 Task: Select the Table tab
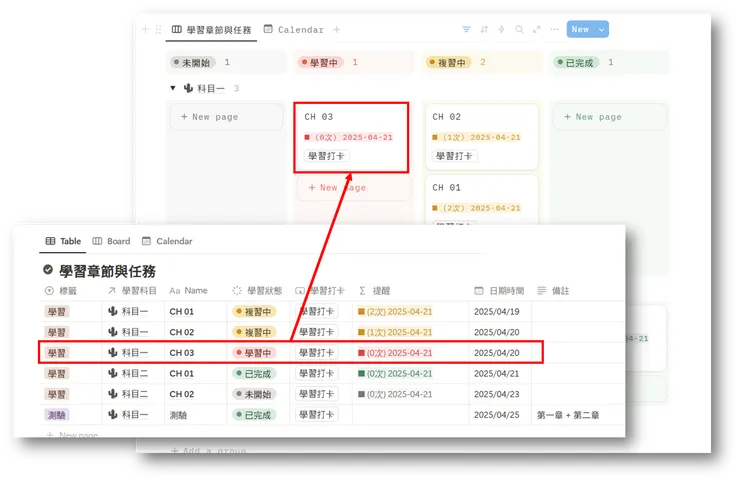(63, 241)
